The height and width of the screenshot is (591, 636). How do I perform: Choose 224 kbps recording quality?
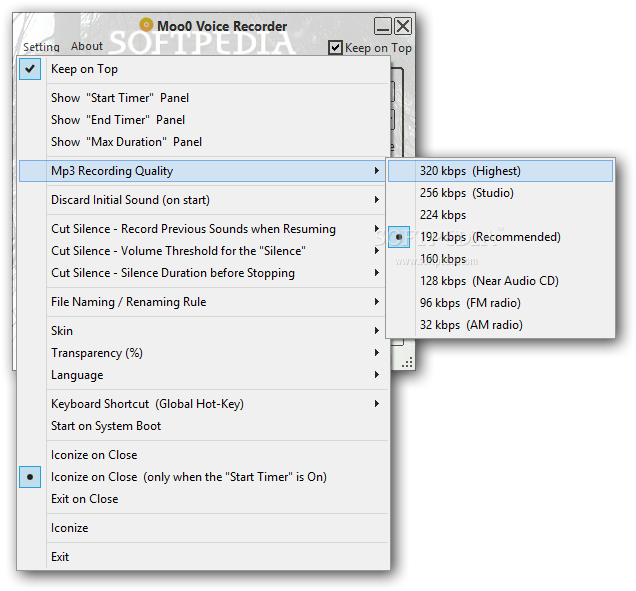(500, 215)
